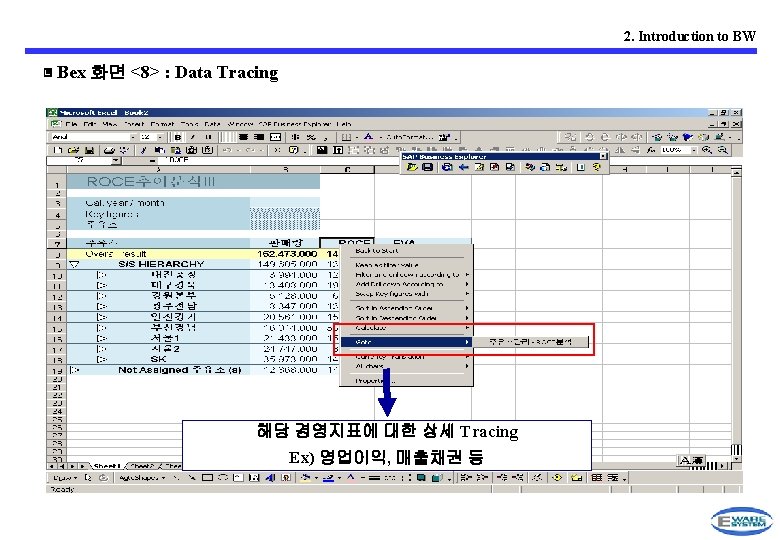The width and height of the screenshot is (780, 540).
Task: Toggle Bold formatting in Excel toolbar
Action: (x=178, y=137)
